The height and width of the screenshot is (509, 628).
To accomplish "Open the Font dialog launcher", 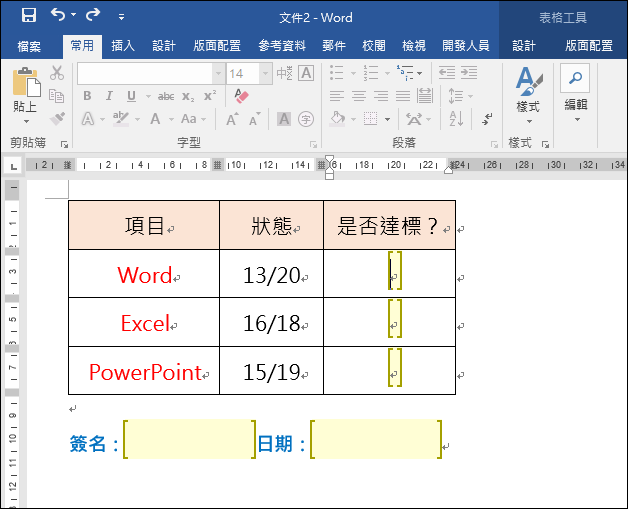I will point(313,144).
